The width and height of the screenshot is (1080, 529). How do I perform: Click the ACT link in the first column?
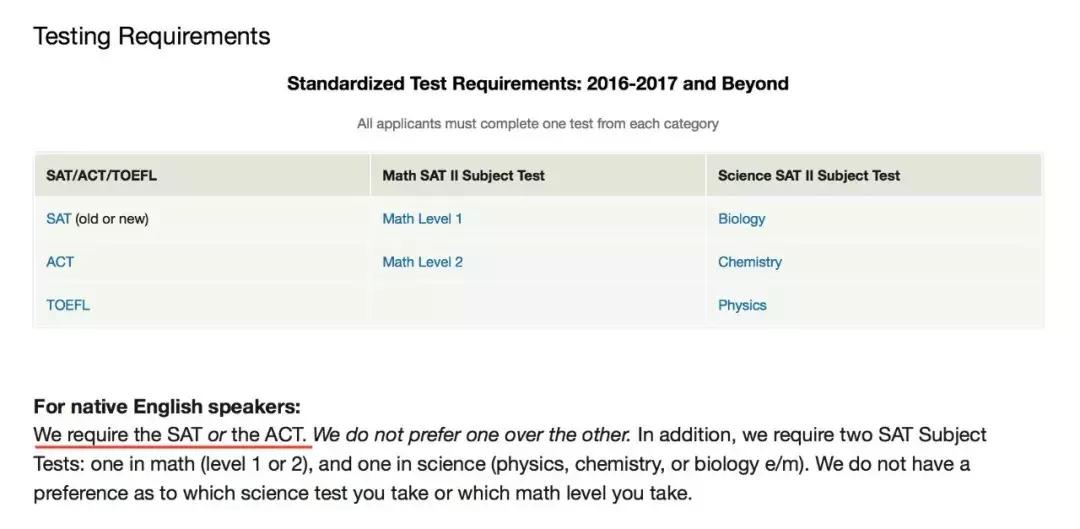[60, 262]
